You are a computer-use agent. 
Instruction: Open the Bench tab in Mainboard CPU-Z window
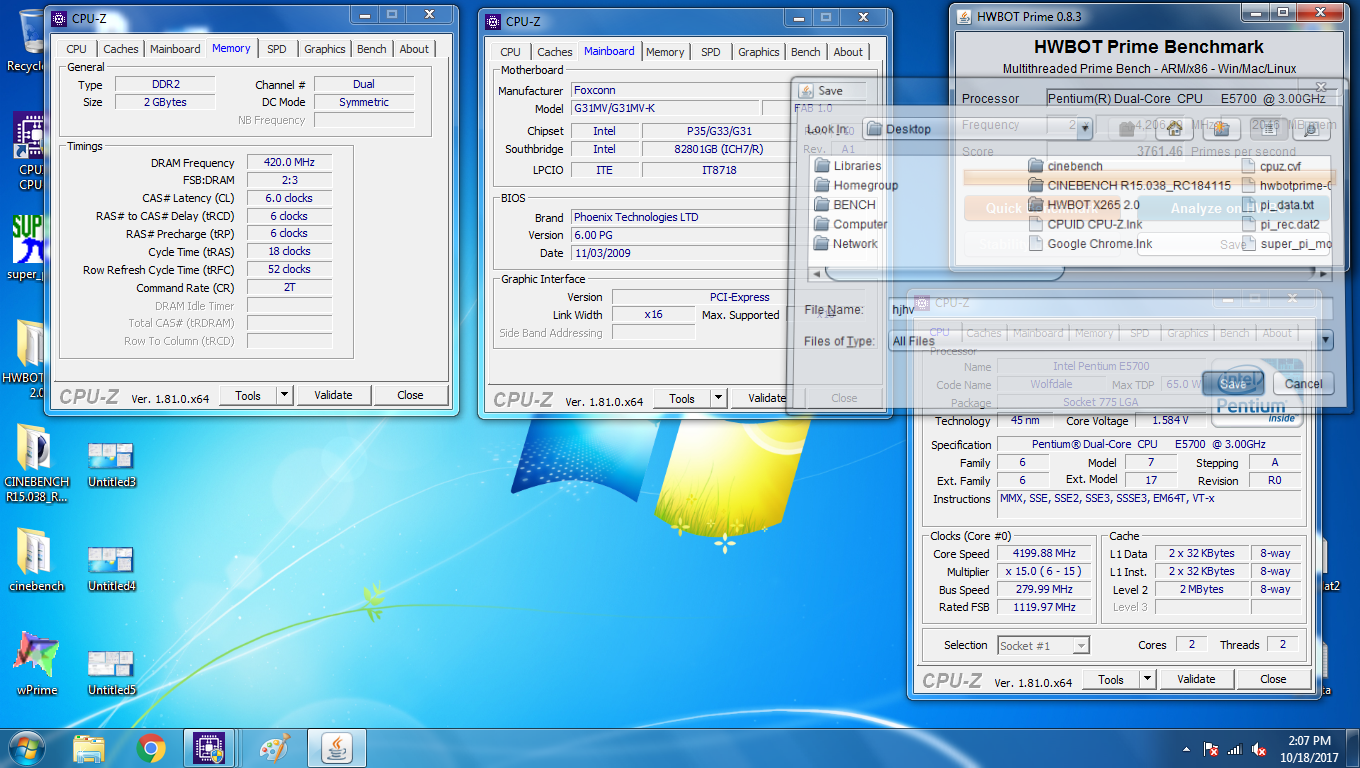click(x=805, y=52)
